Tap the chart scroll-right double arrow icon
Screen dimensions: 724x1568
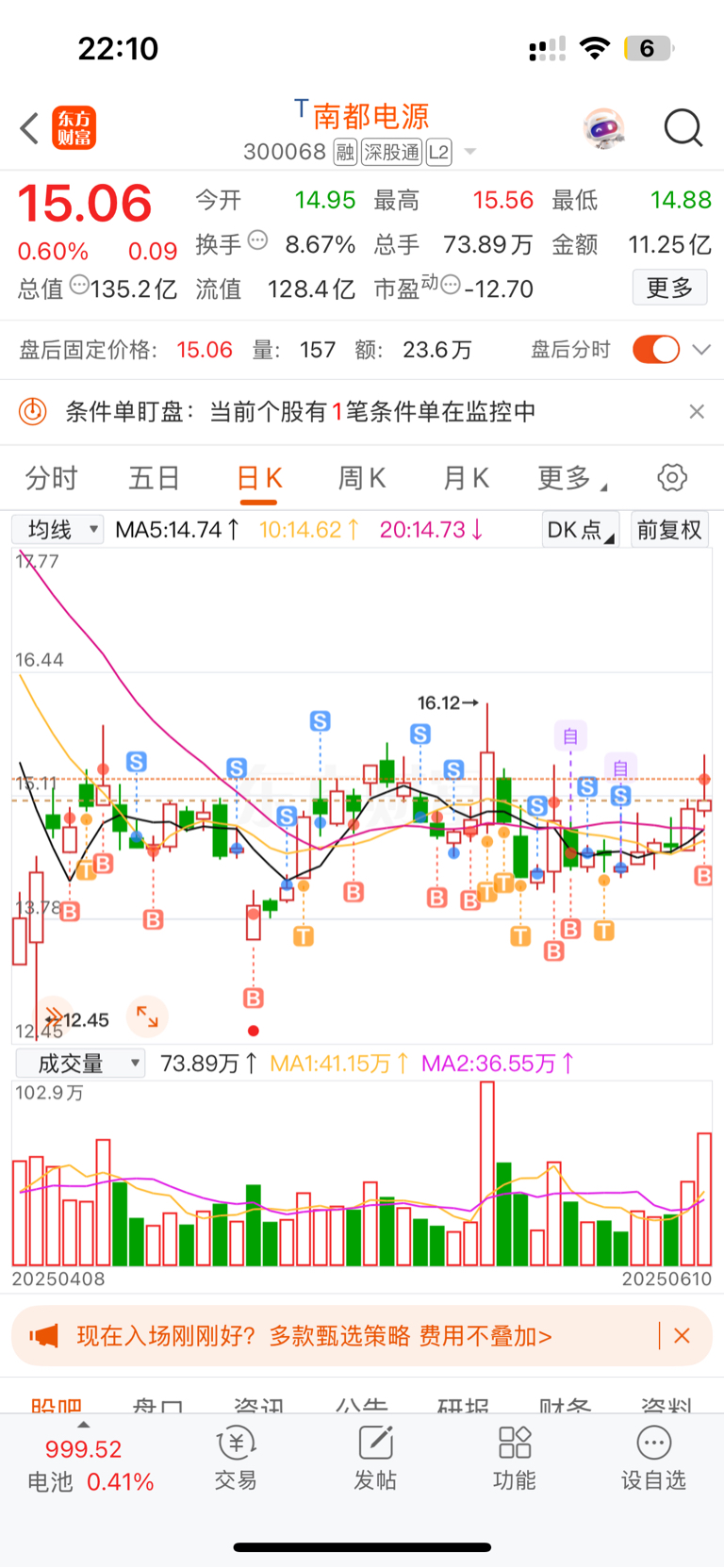click(x=54, y=1016)
